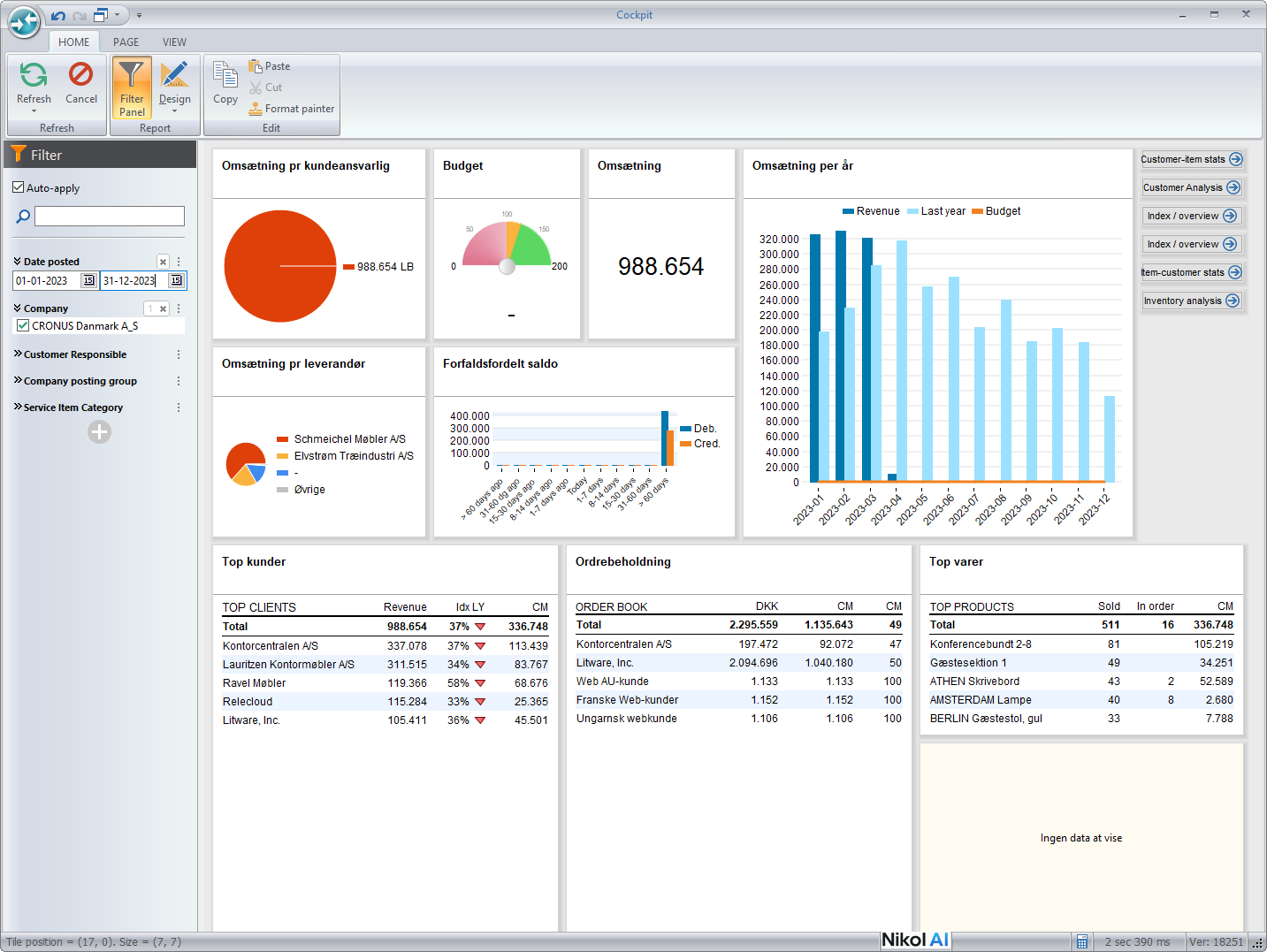Click the Budget legend color swatch
1267x952 pixels.
tap(977, 211)
